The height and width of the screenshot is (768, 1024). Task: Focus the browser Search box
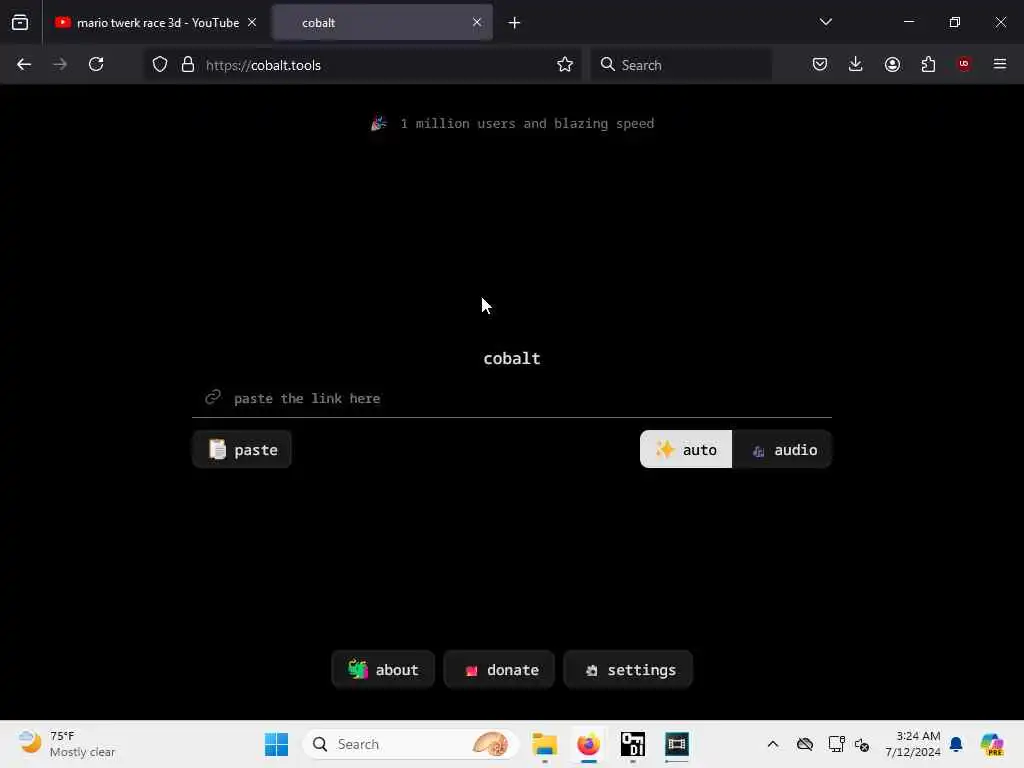tap(681, 65)
